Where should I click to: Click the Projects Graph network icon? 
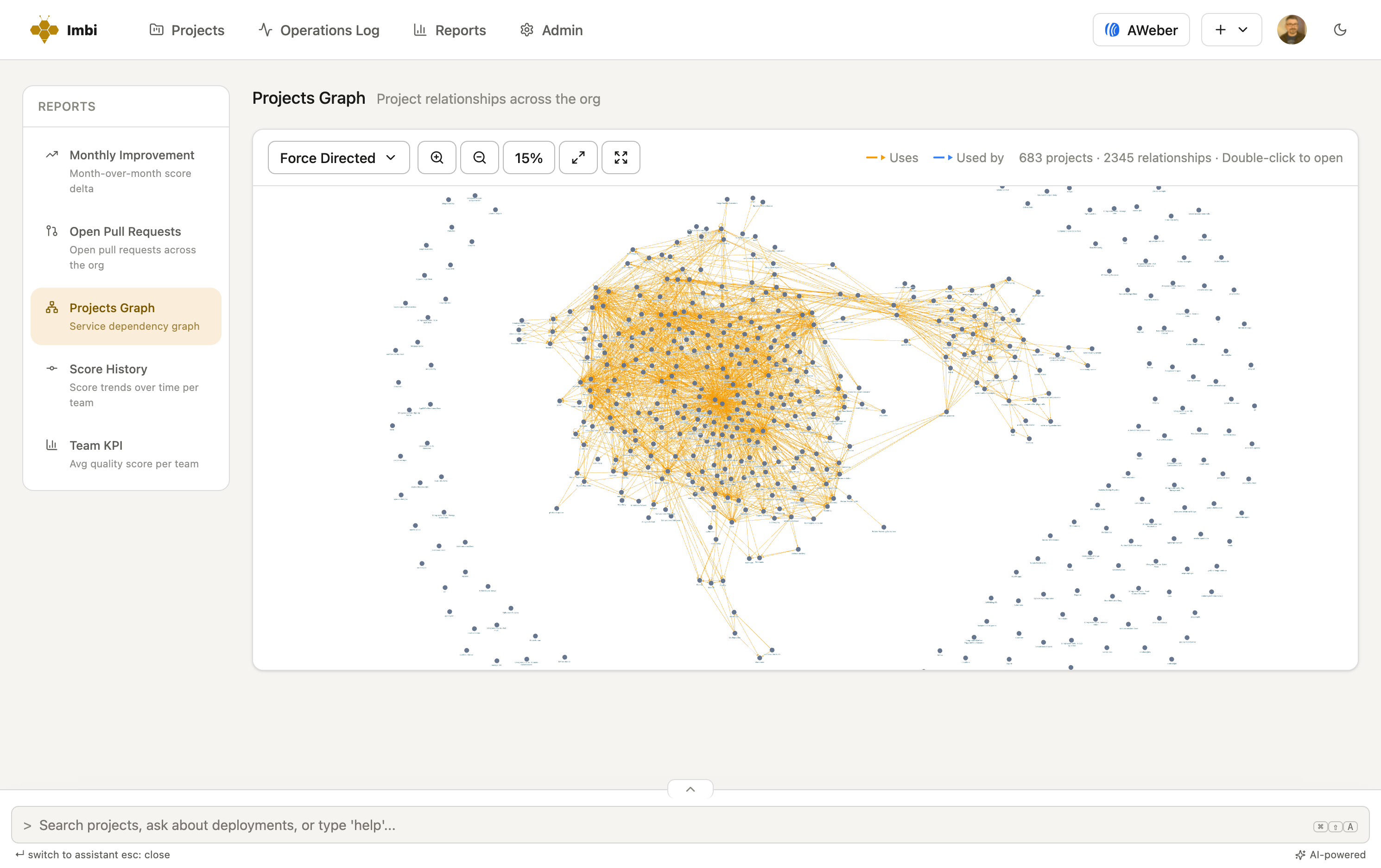click(x=51, y=307)
